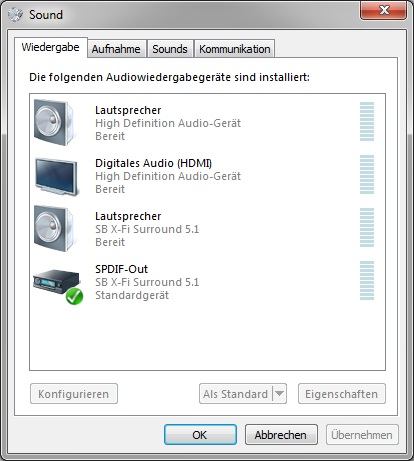Image resolution: width=414 pixels, height=461 pixels.
Task: Click the green default-device checkmark badge
Action: pyautogui.click(x=74, y=296)
